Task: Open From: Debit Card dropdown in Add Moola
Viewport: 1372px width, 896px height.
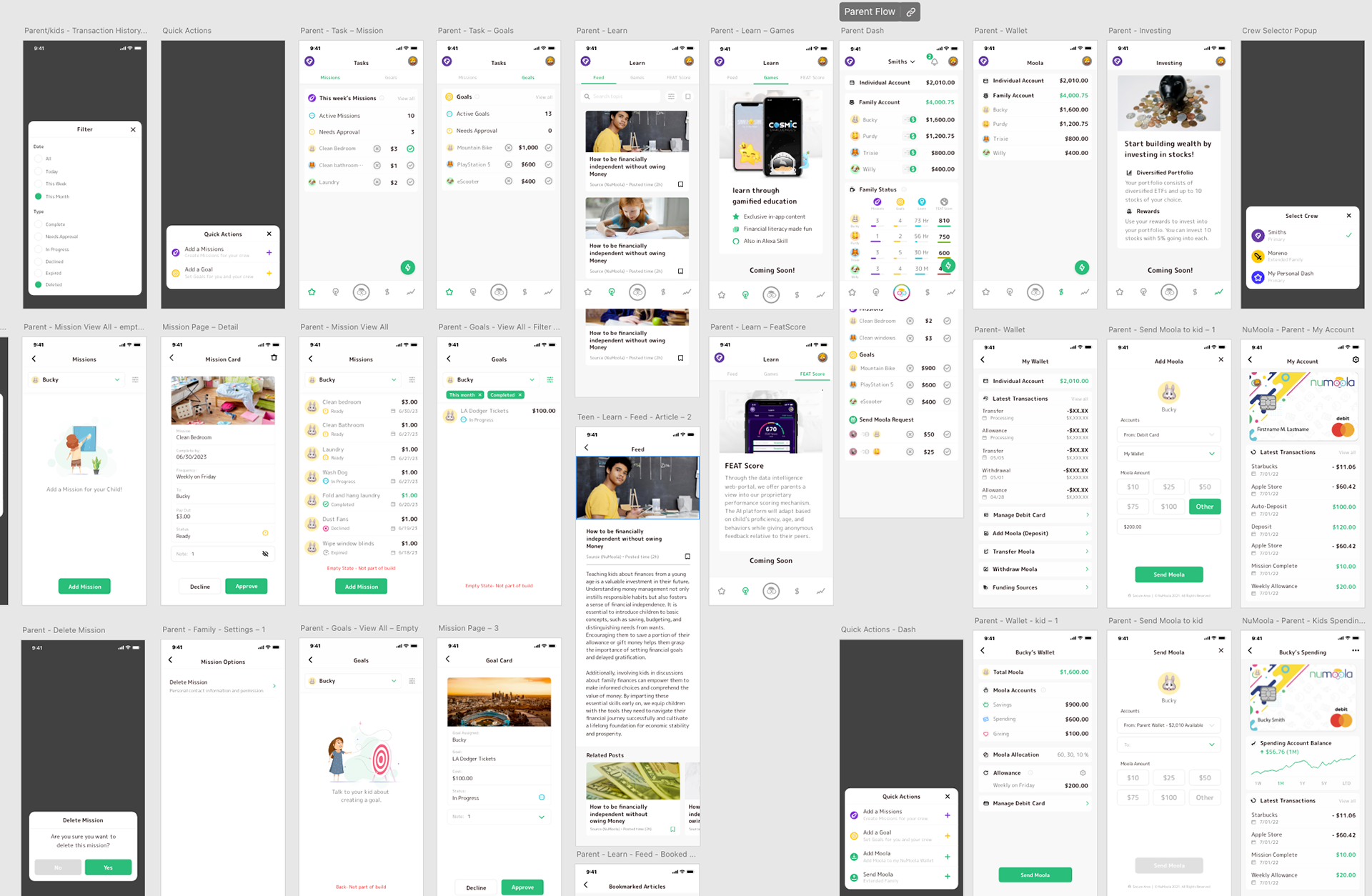Action: pyautogui.click(x=1168, y=434)
